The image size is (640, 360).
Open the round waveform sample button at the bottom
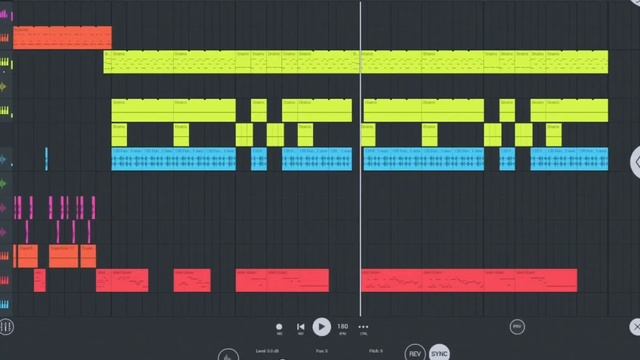coord(228,355)
